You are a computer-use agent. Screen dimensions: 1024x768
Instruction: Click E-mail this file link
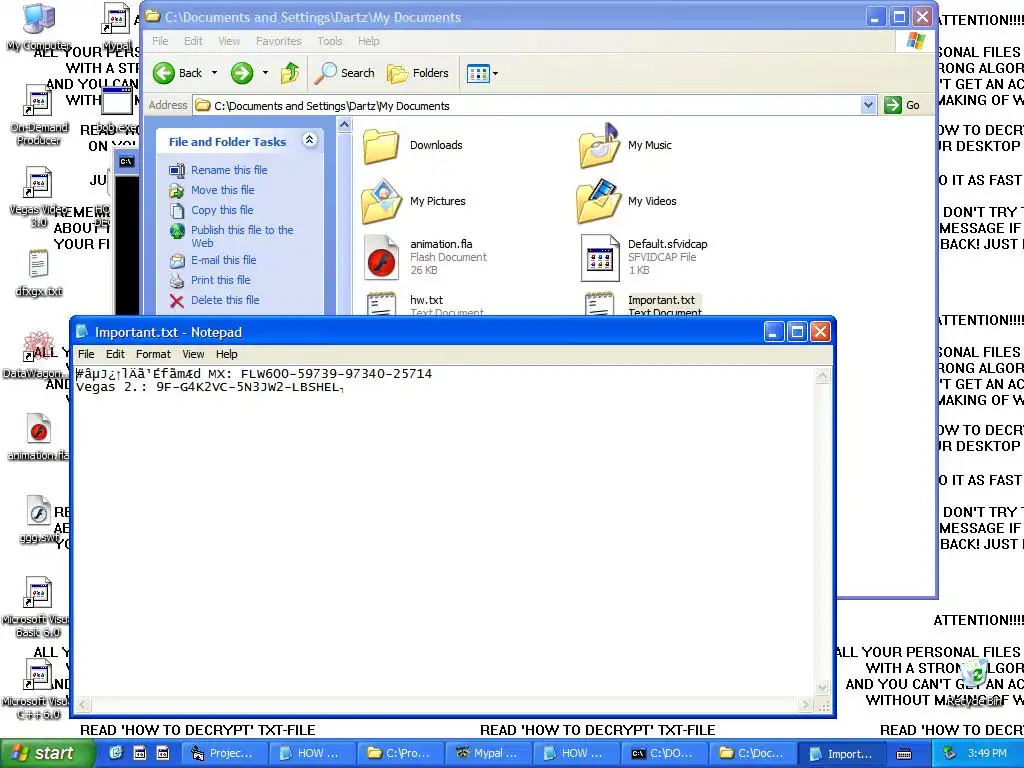(x=223, y=260)
